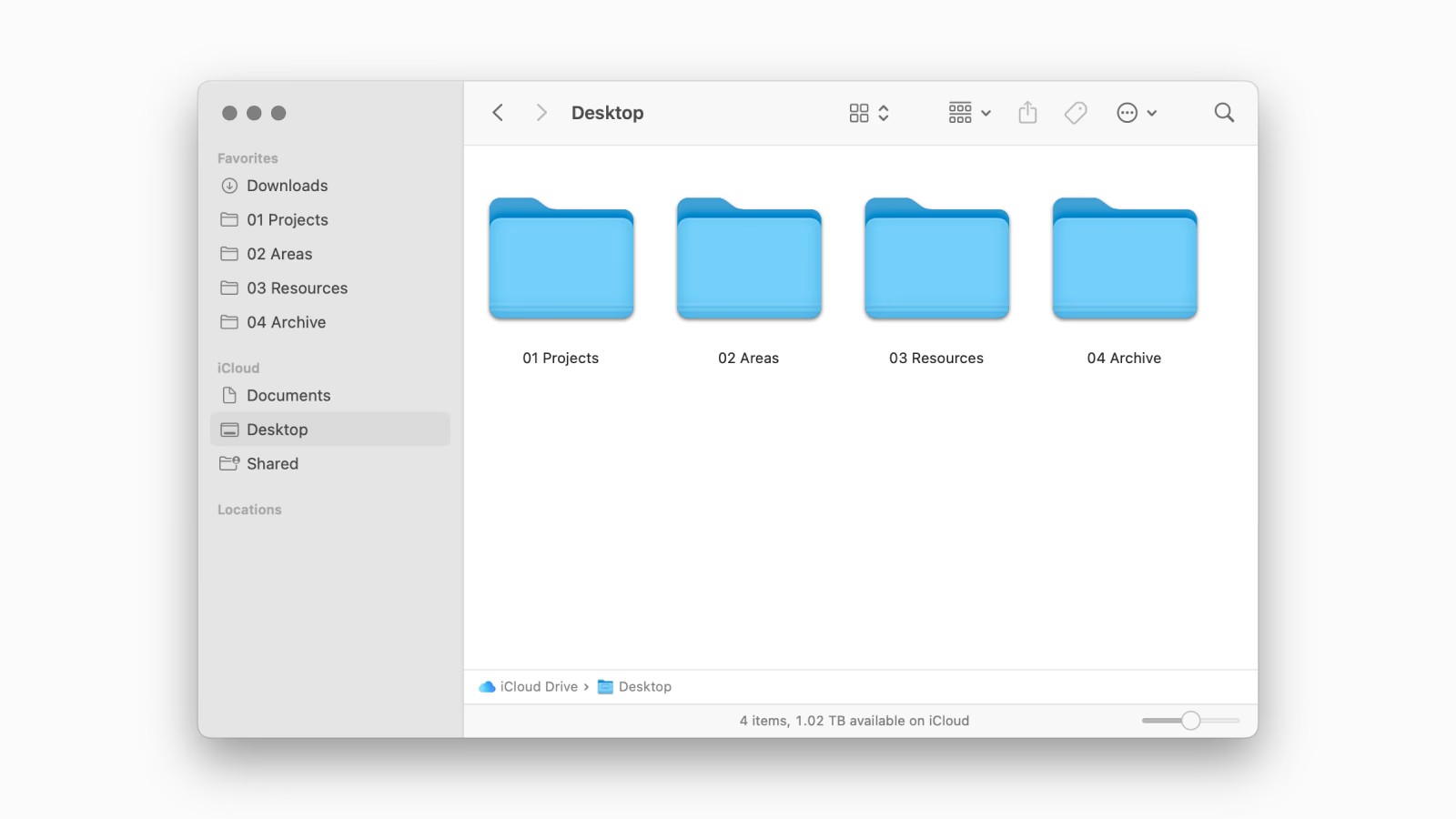This screenshot has height=819, width=1456.
Task: Select the 04 Archive folder icon
Action: pos(1125,258)
